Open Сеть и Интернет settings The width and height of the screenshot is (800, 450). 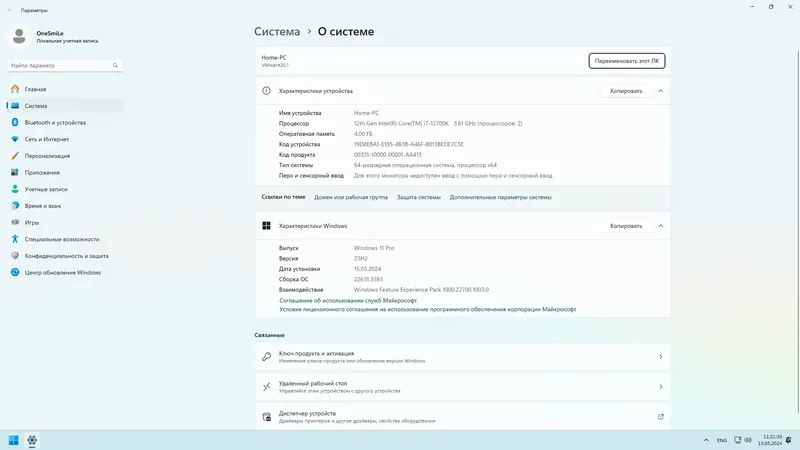point(47,139)
